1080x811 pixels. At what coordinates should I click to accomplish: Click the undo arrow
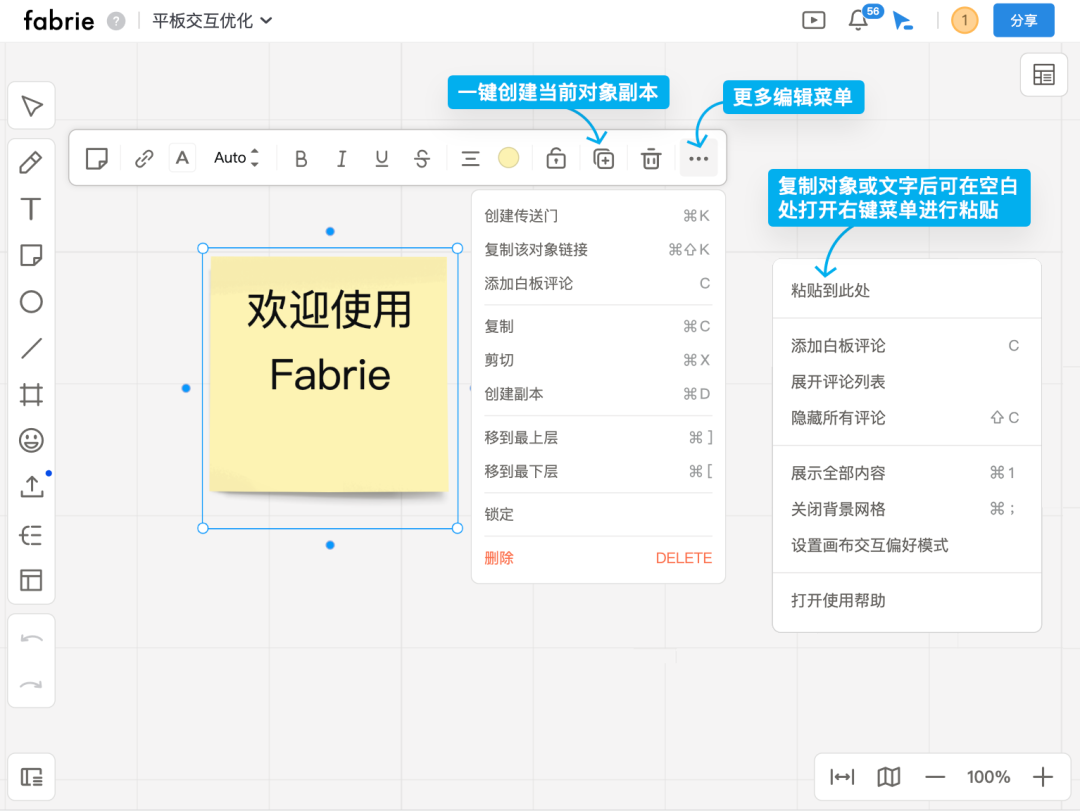31,639
